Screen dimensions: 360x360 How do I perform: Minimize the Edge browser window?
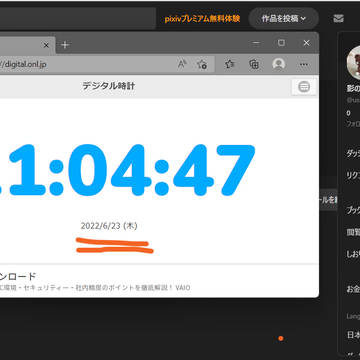(256, 43)
